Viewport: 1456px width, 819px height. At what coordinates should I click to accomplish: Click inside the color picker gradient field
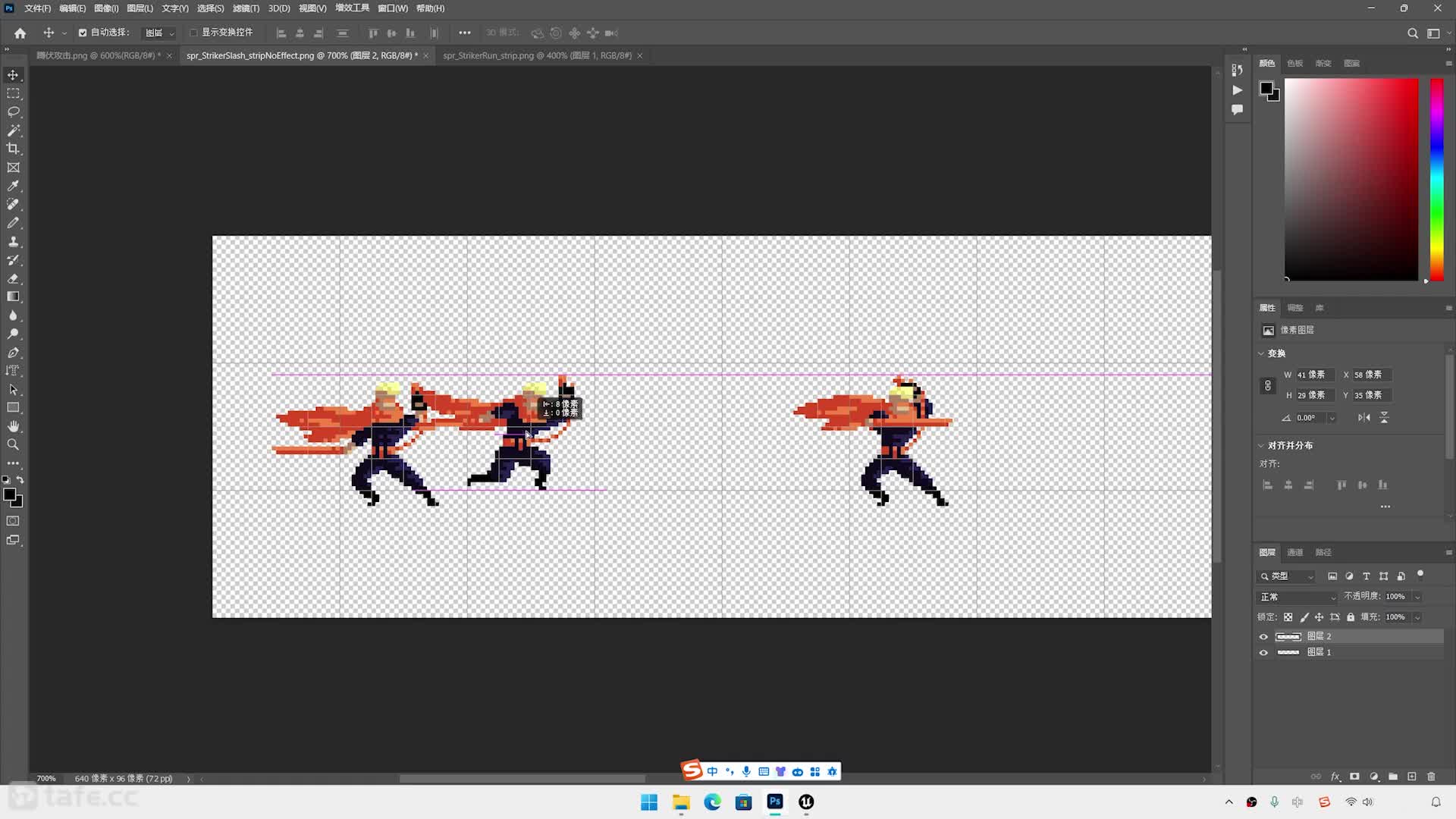tap(1351, 180)
